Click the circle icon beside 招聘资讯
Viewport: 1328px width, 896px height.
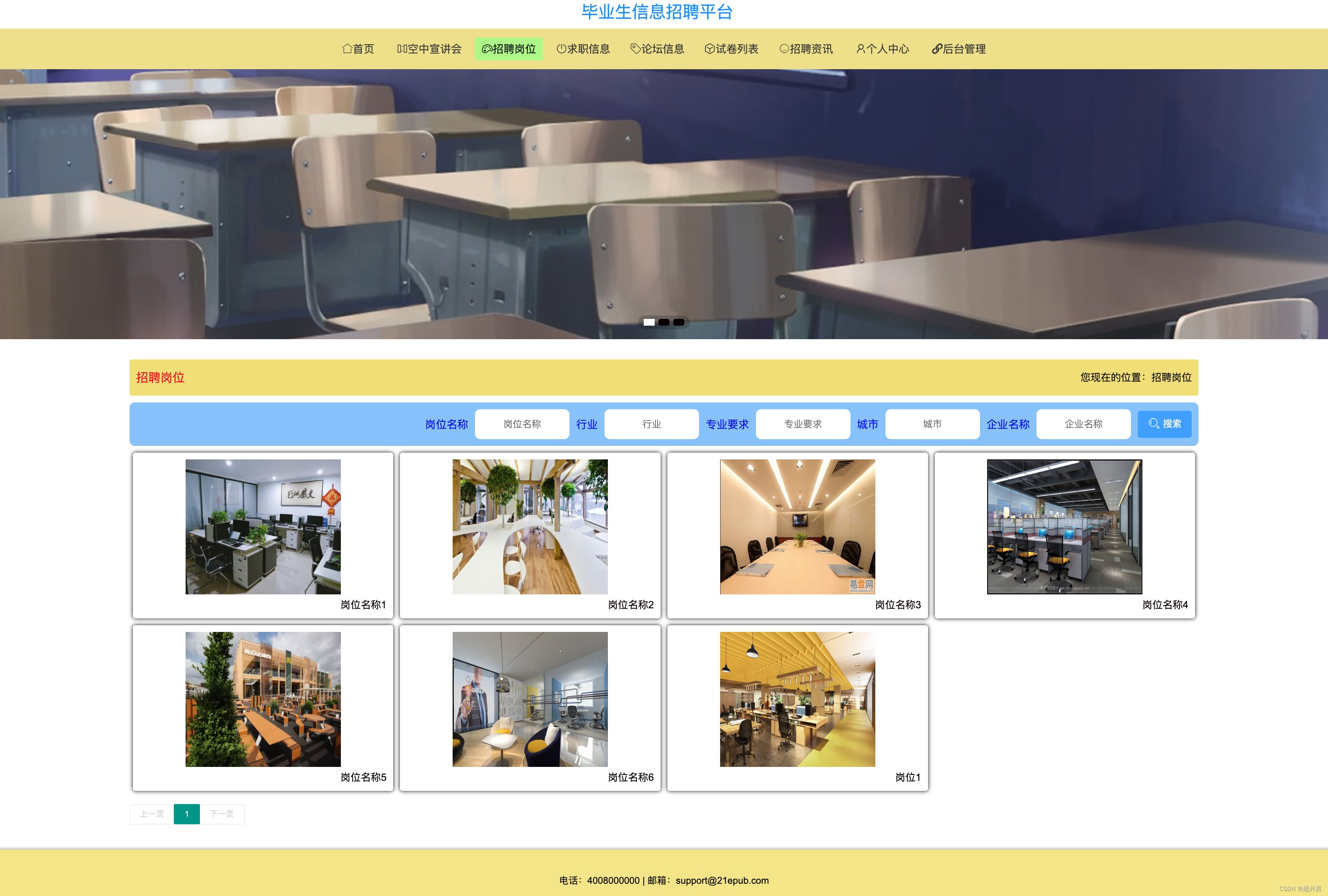coord(784,49)
